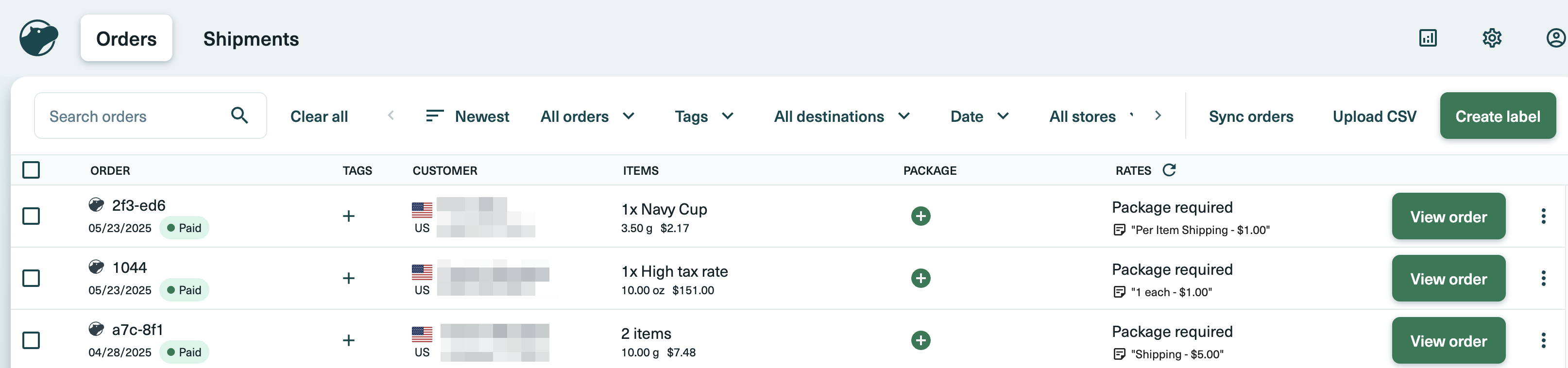This screenshot has width=1568, height=368.
Task: Open the reports chart icon
Action: pos(1428,38)
